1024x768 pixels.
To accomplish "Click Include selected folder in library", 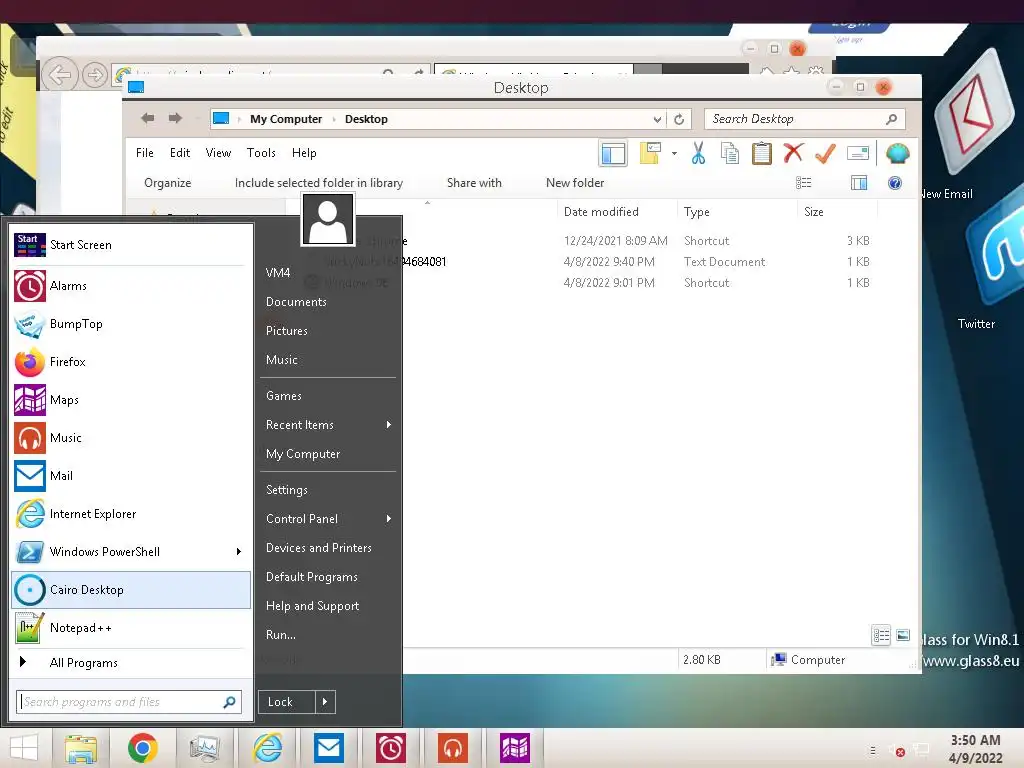I will click(319, 183).
